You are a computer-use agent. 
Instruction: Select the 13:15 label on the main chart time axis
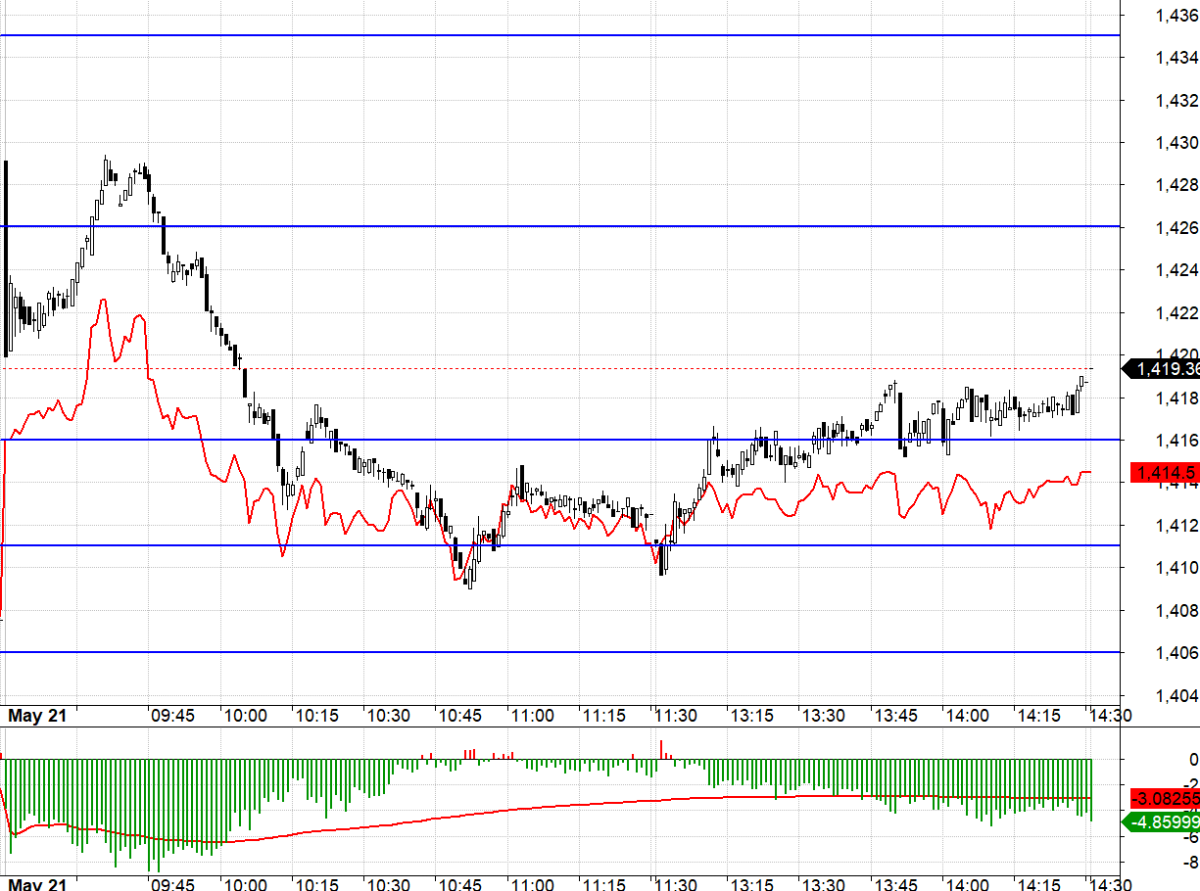(x=749, y=716)
